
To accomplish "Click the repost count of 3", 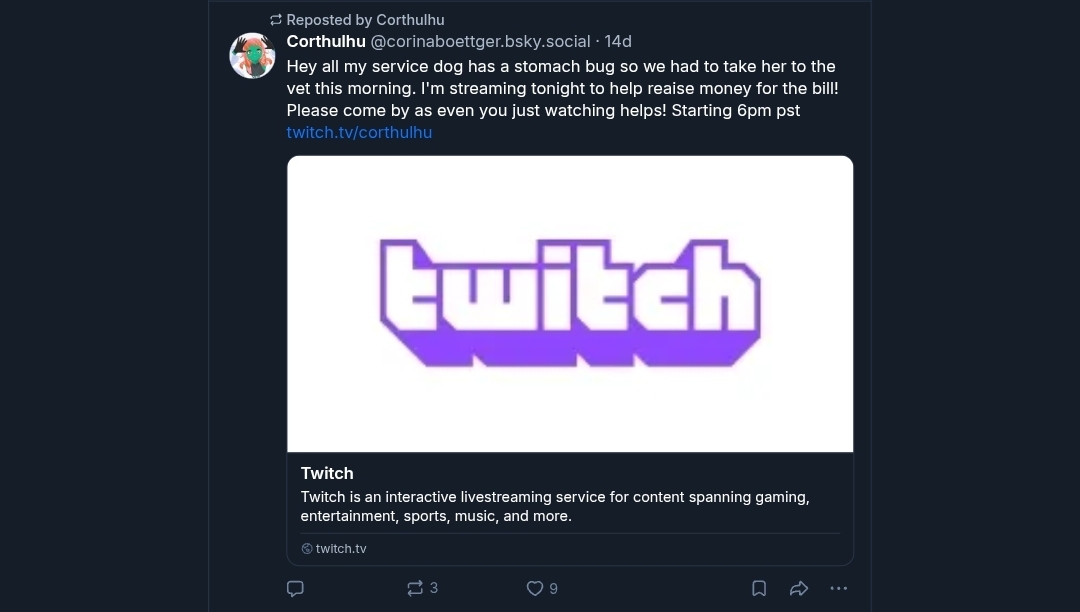I will tap(434, 588).
